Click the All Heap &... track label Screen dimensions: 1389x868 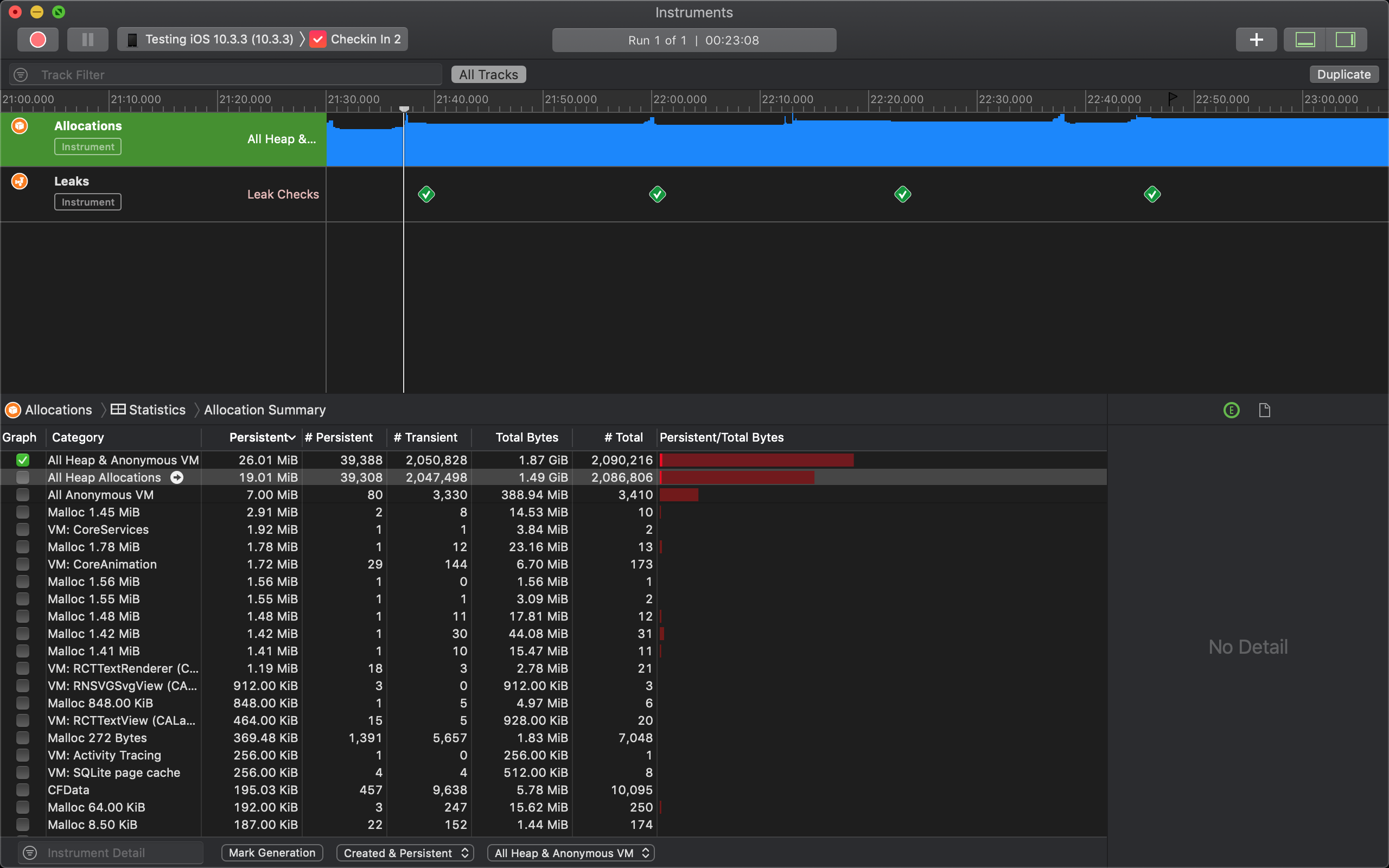coord(281,139)
